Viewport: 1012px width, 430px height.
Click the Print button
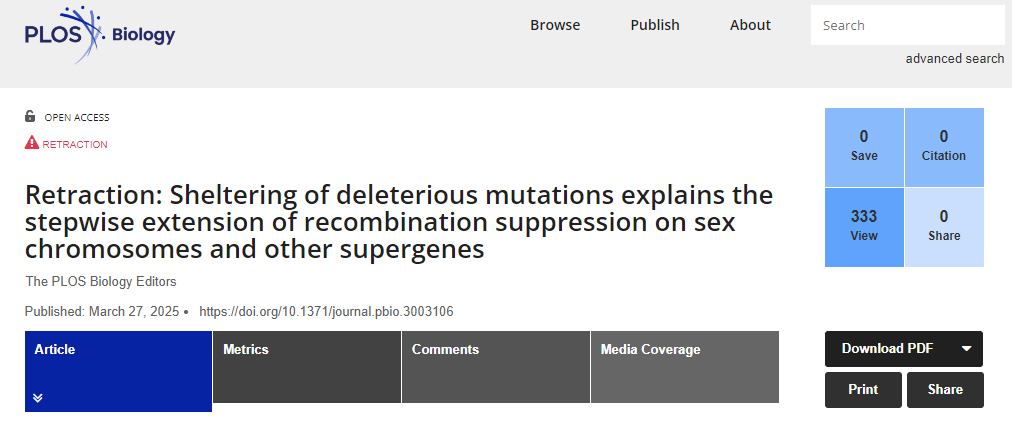pyautogui.click(x=863, y=390)
